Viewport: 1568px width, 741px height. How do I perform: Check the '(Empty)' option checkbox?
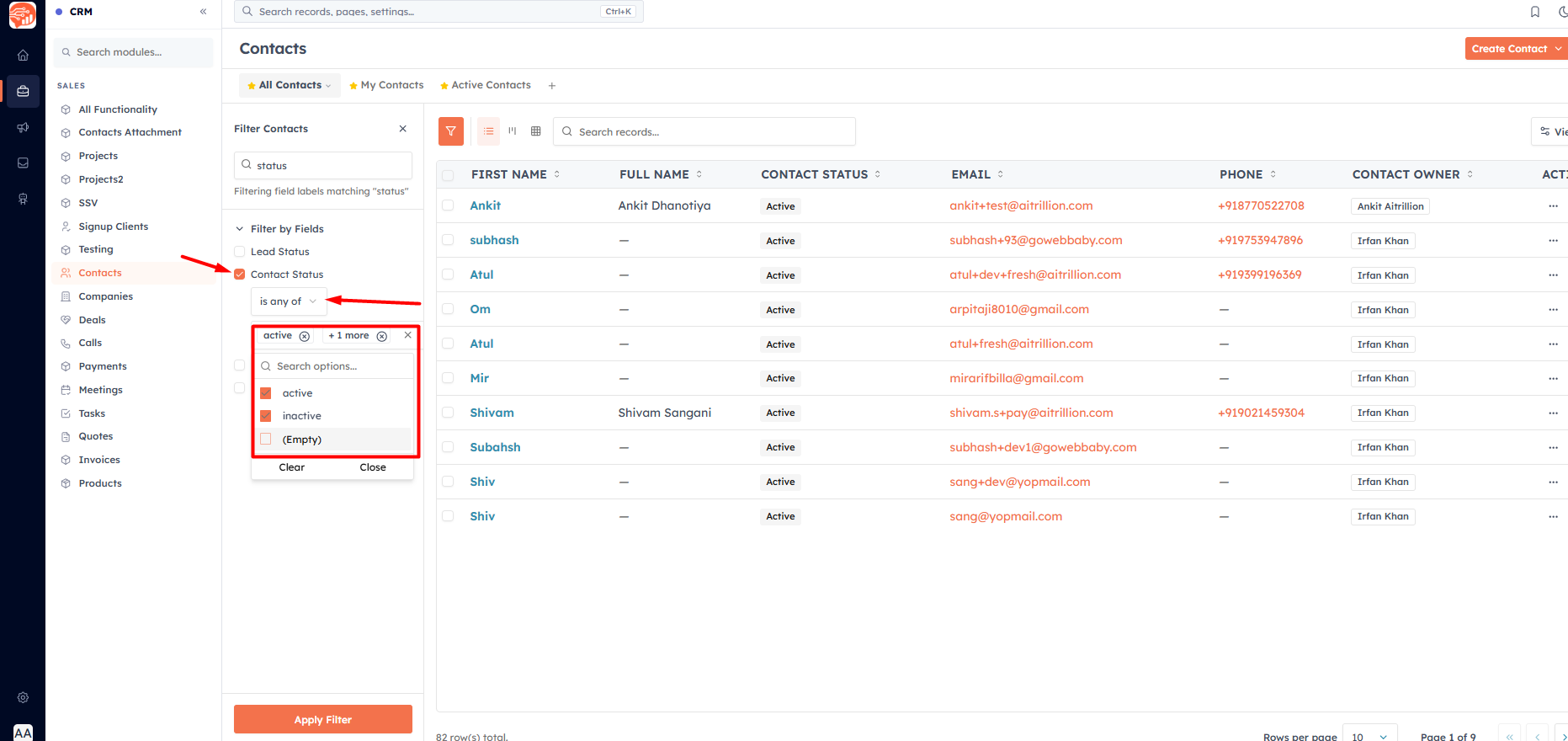point(266,440)
